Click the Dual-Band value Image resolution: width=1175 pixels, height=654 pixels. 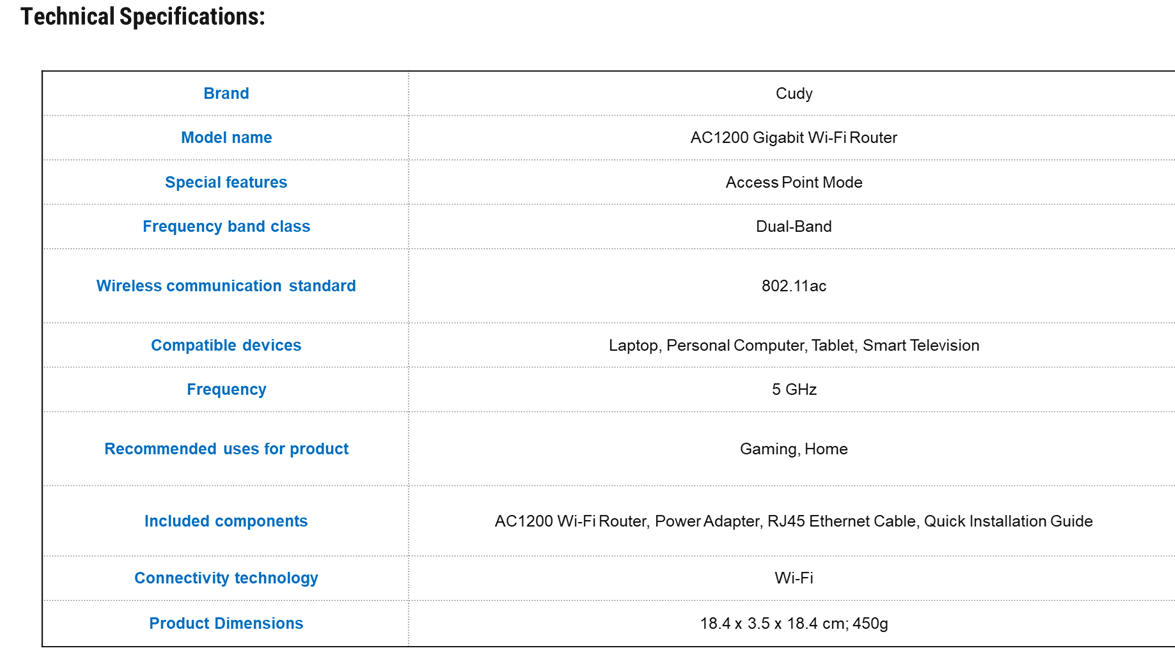tap(794, 226)
